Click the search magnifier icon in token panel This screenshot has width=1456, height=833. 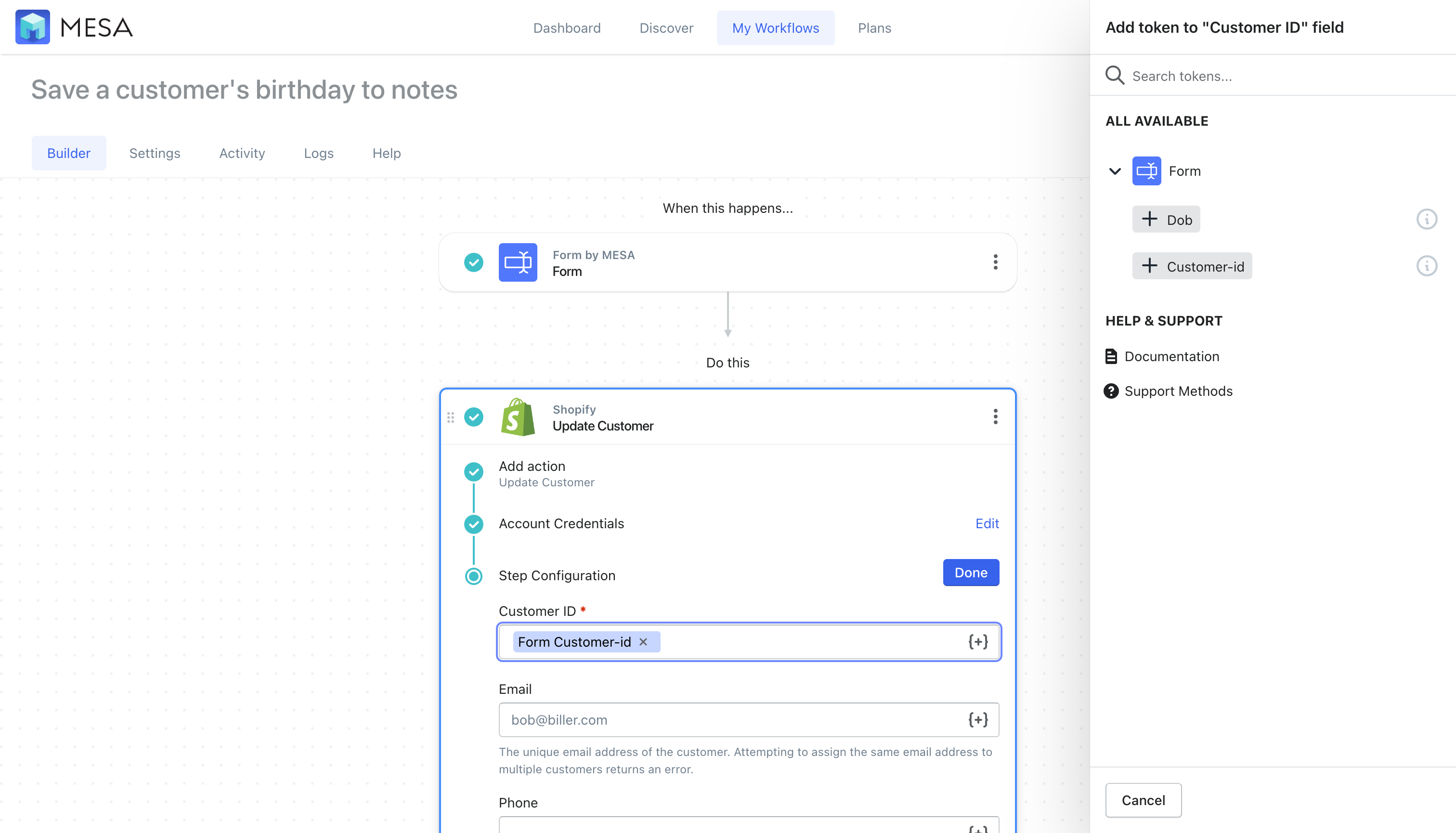coord(1115,76)
